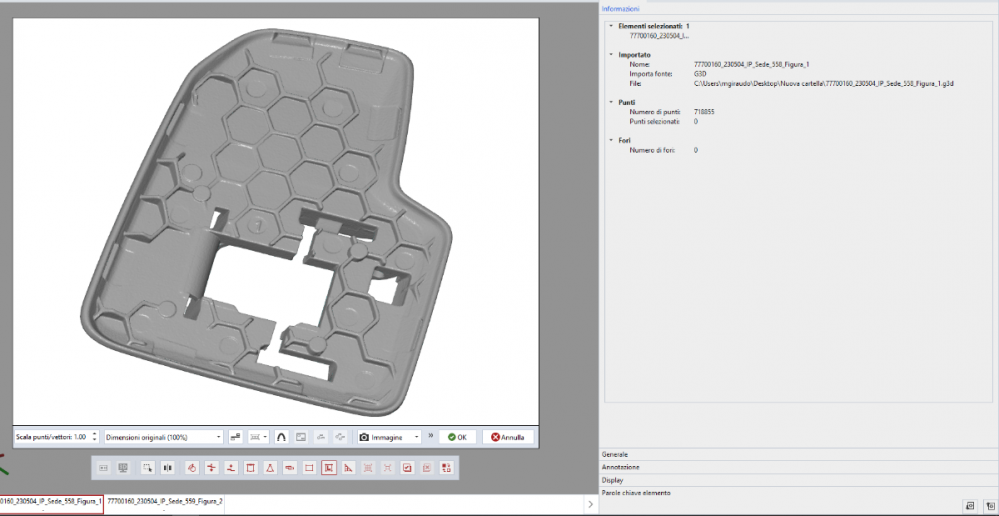Open the Informazioni tab
Screen dimensions: 999x516
click(x=620, y=8)
